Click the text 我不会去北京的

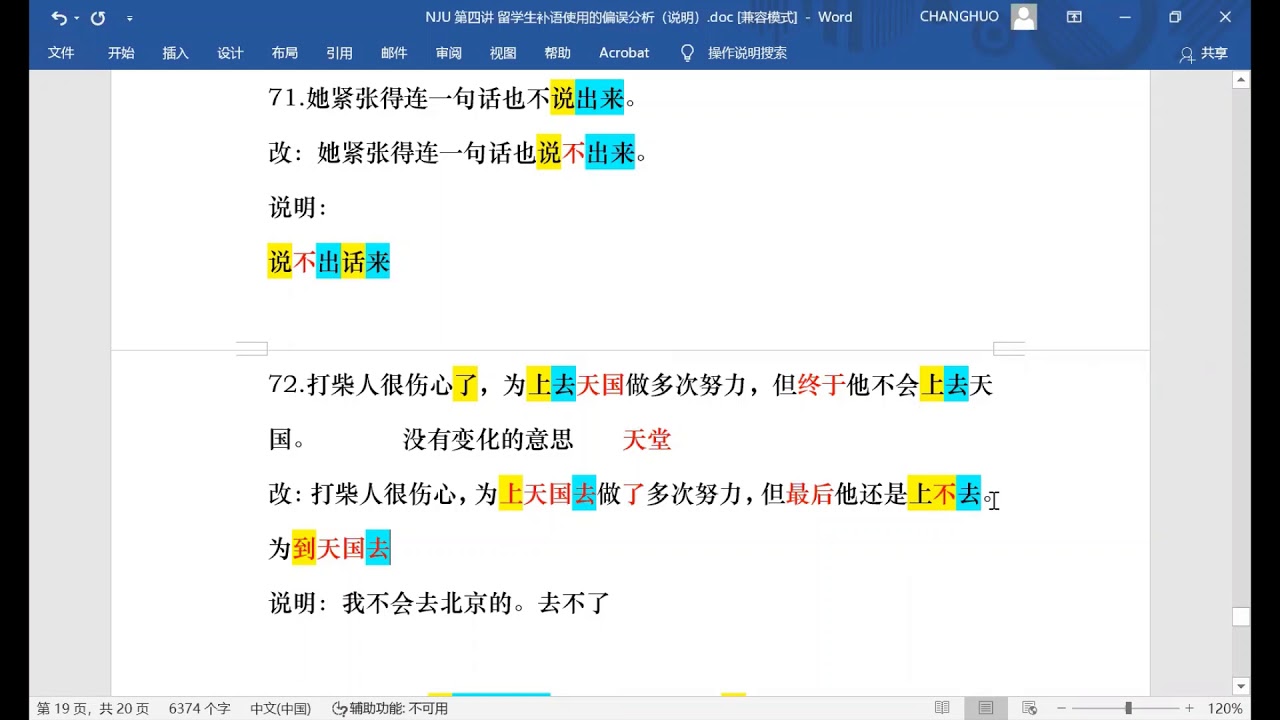(x=427, y=603)
